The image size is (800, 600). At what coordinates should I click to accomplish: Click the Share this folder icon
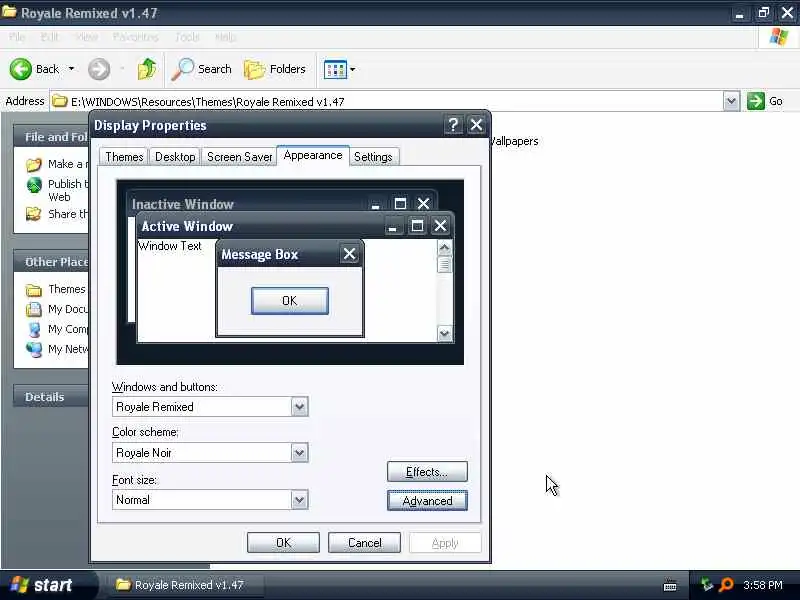(x=34, y=214)
